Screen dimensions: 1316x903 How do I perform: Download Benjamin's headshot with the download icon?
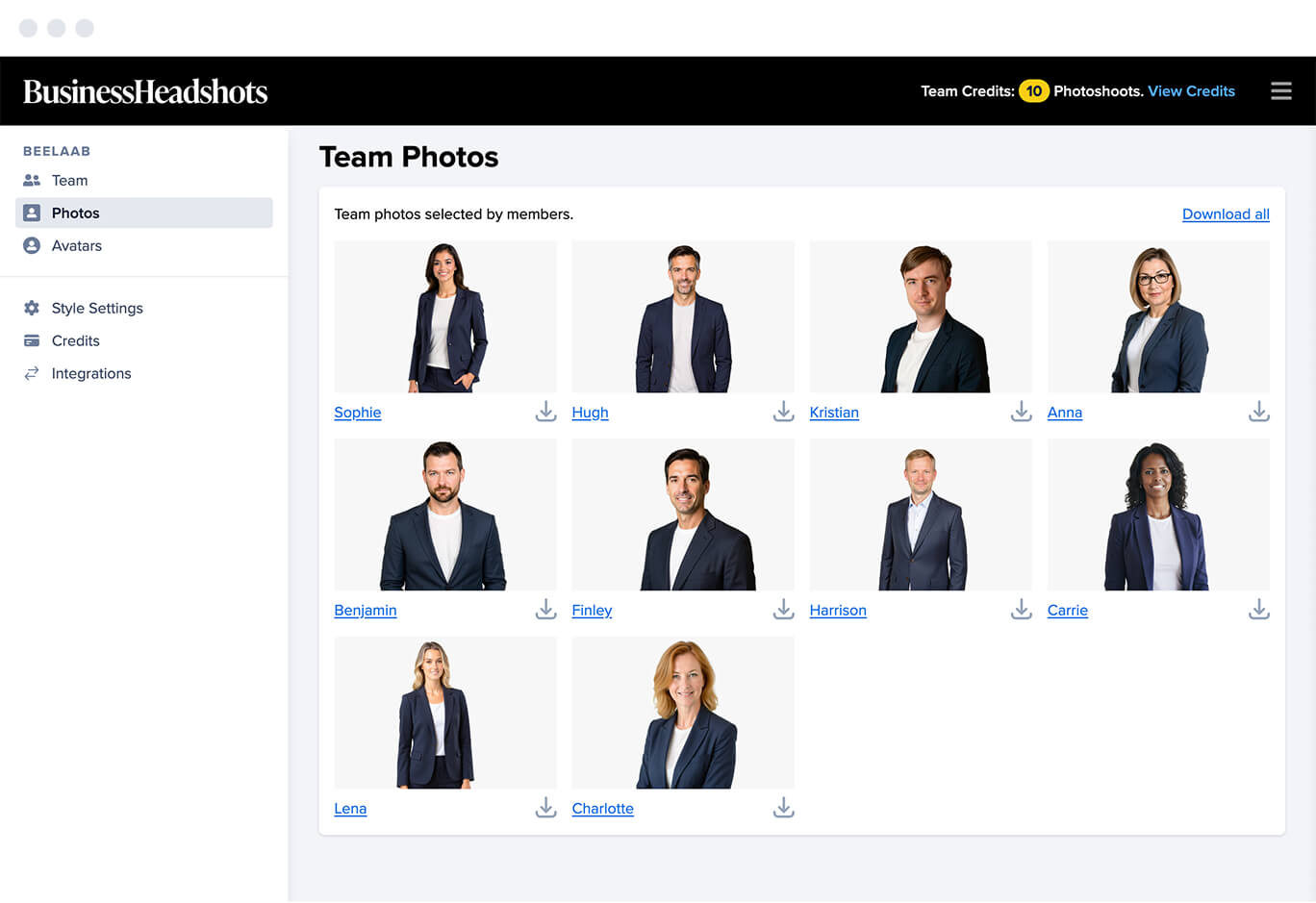point(545,610)
